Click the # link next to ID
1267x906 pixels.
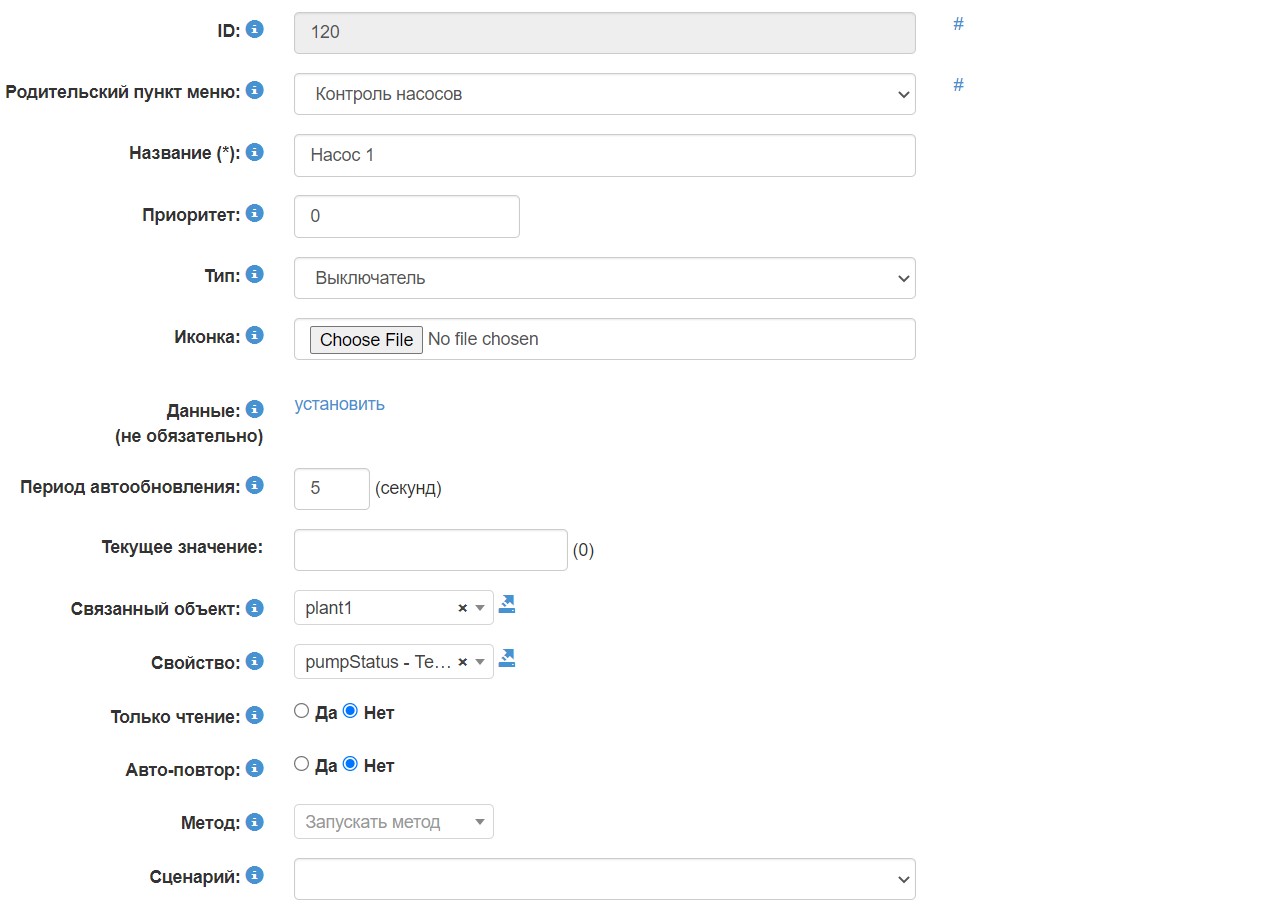[x=958, y=24]
